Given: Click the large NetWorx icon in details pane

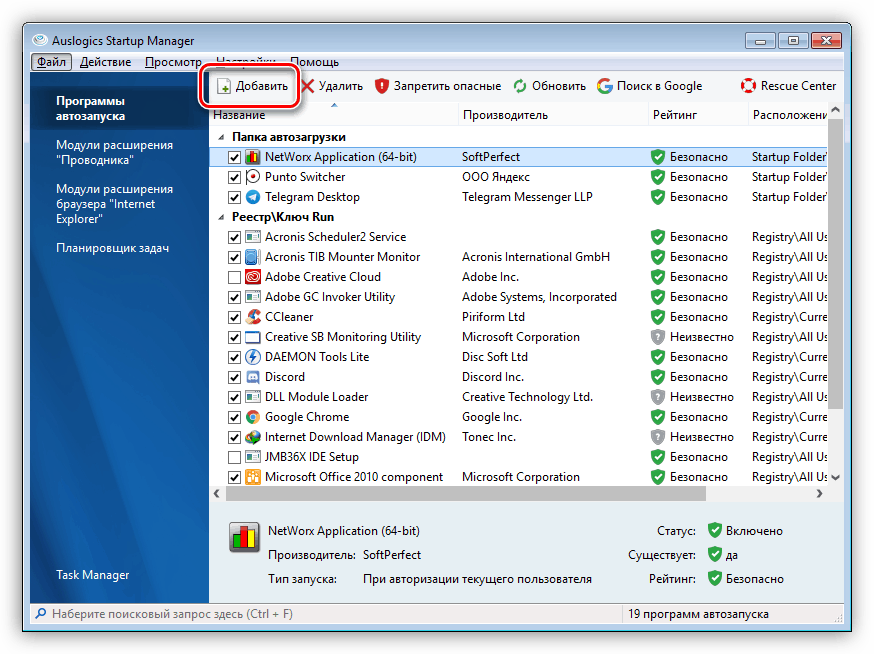Looking at the screenshot, I should click(x=244, y=537).
